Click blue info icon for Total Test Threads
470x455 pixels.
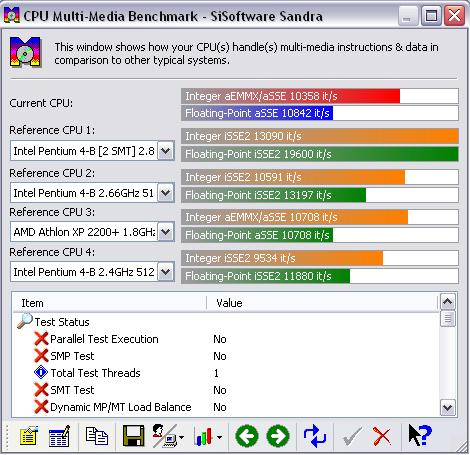click(41, 373)
